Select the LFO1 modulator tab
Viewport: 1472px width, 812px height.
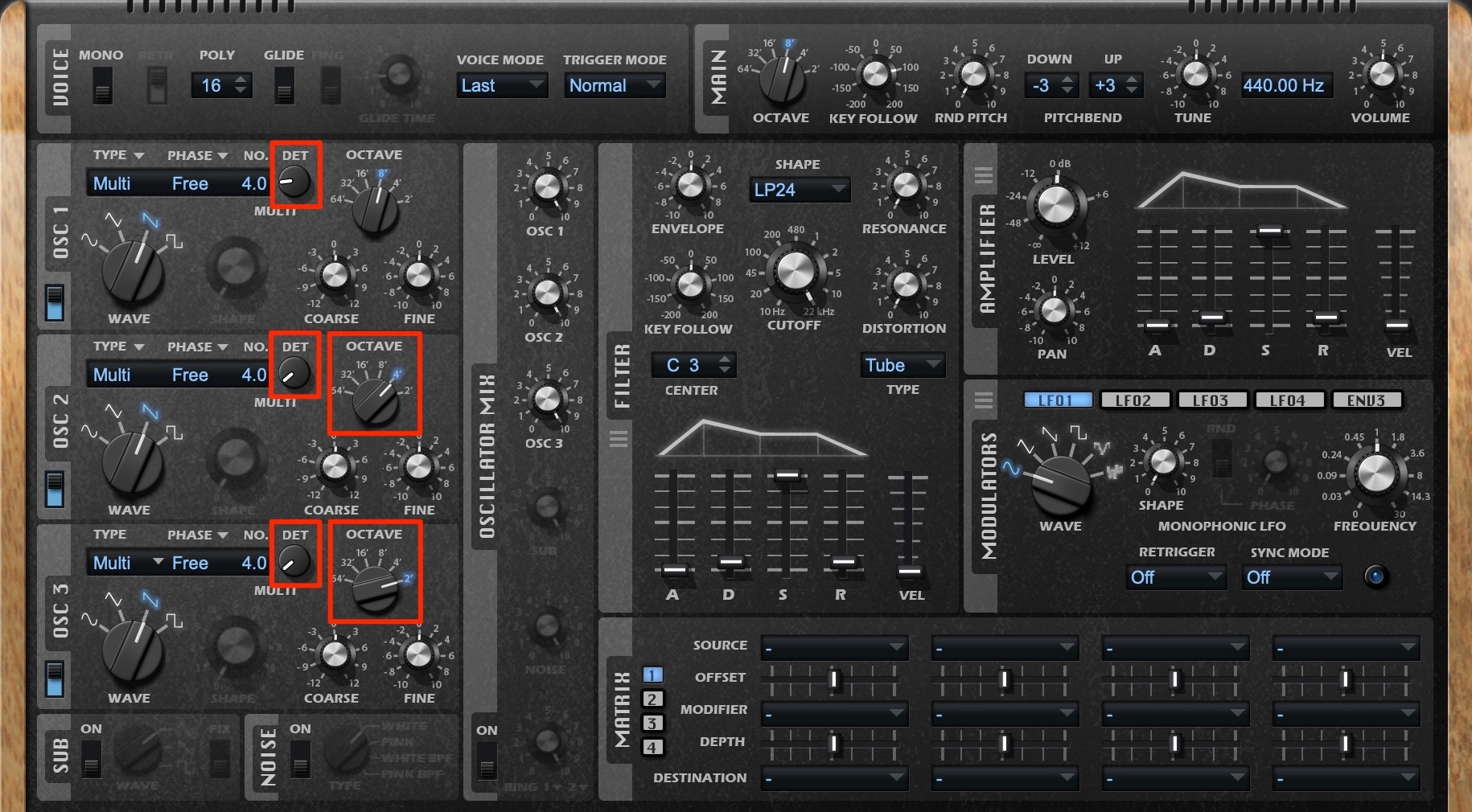tap(1058, 400)
